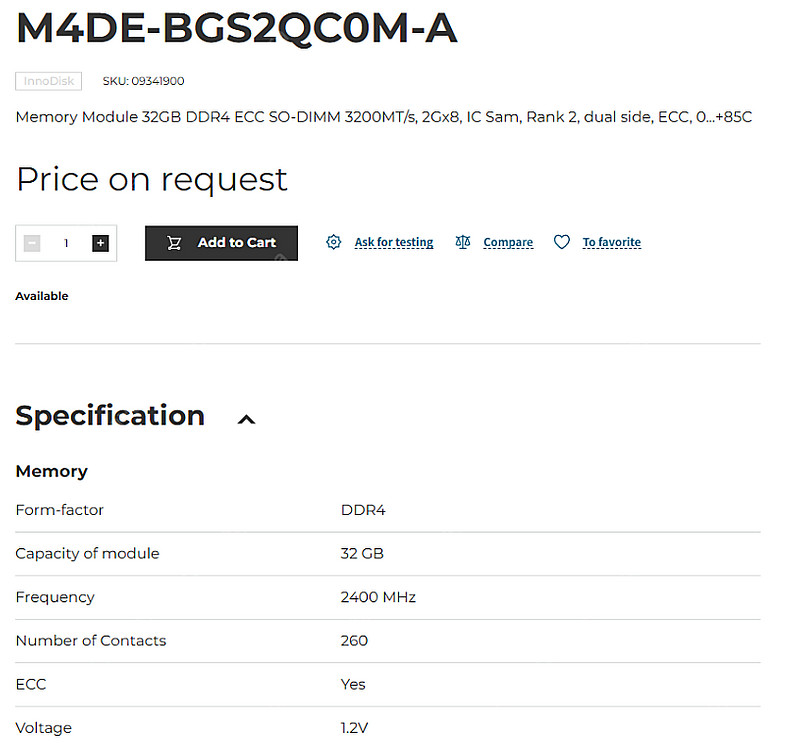Click the Price on request text

coord(152,179)
